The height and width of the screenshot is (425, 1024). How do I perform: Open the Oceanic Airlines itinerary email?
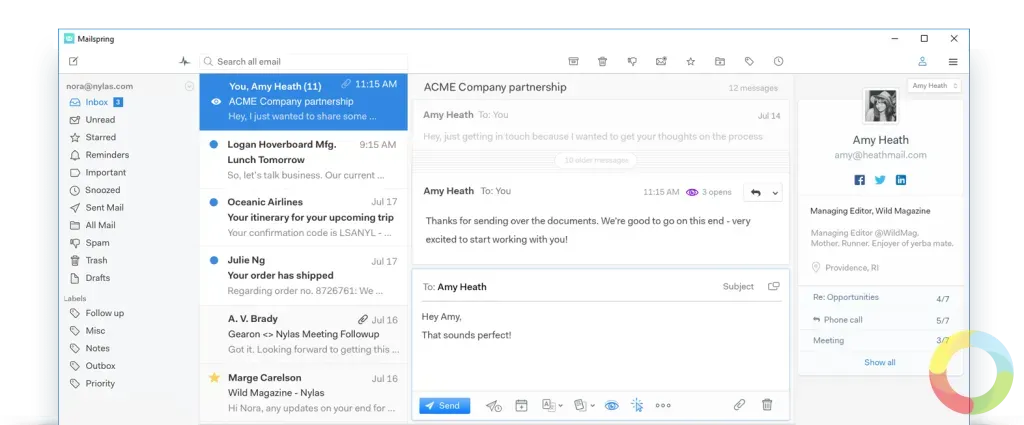(304, 217)
